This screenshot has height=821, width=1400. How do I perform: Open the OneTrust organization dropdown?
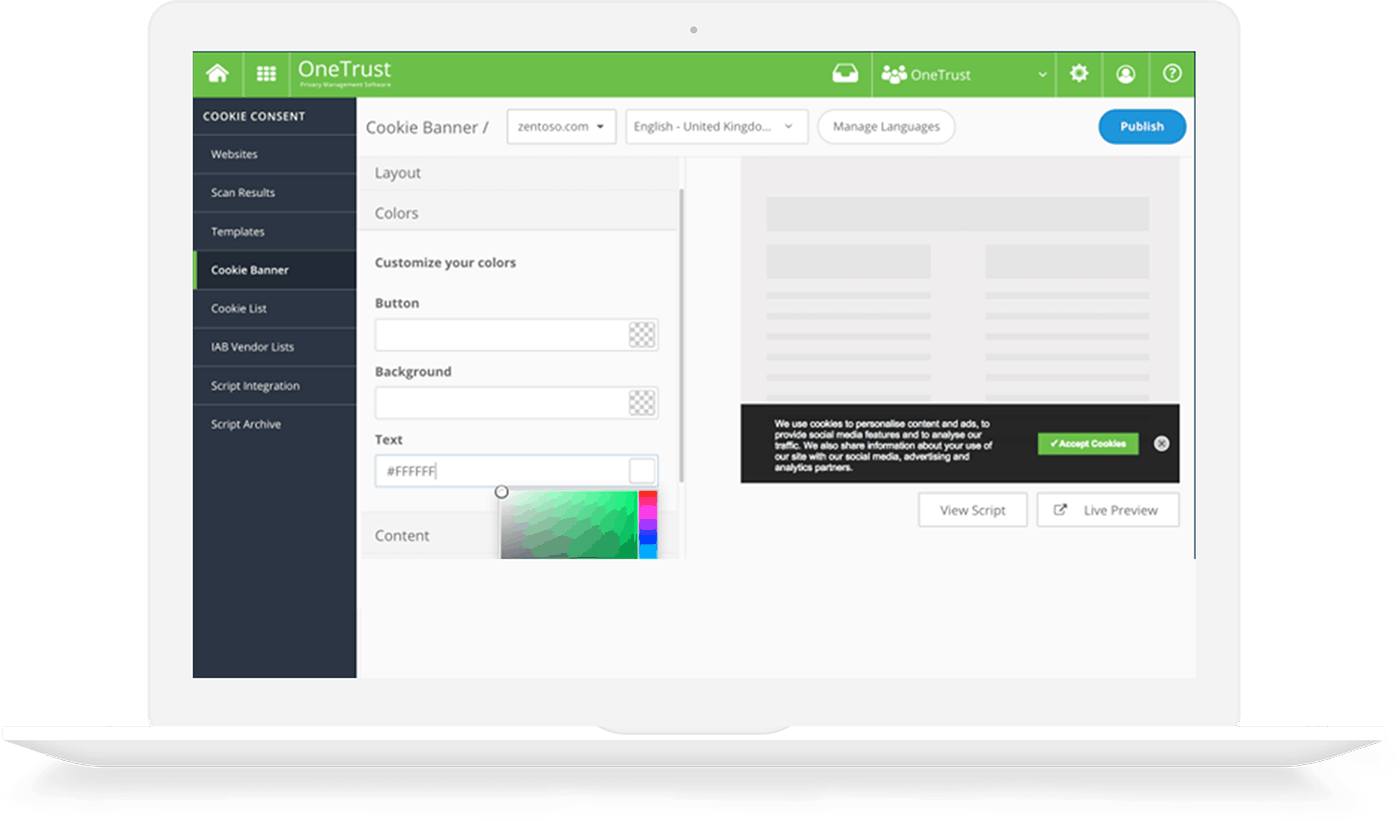pos(964,74)
